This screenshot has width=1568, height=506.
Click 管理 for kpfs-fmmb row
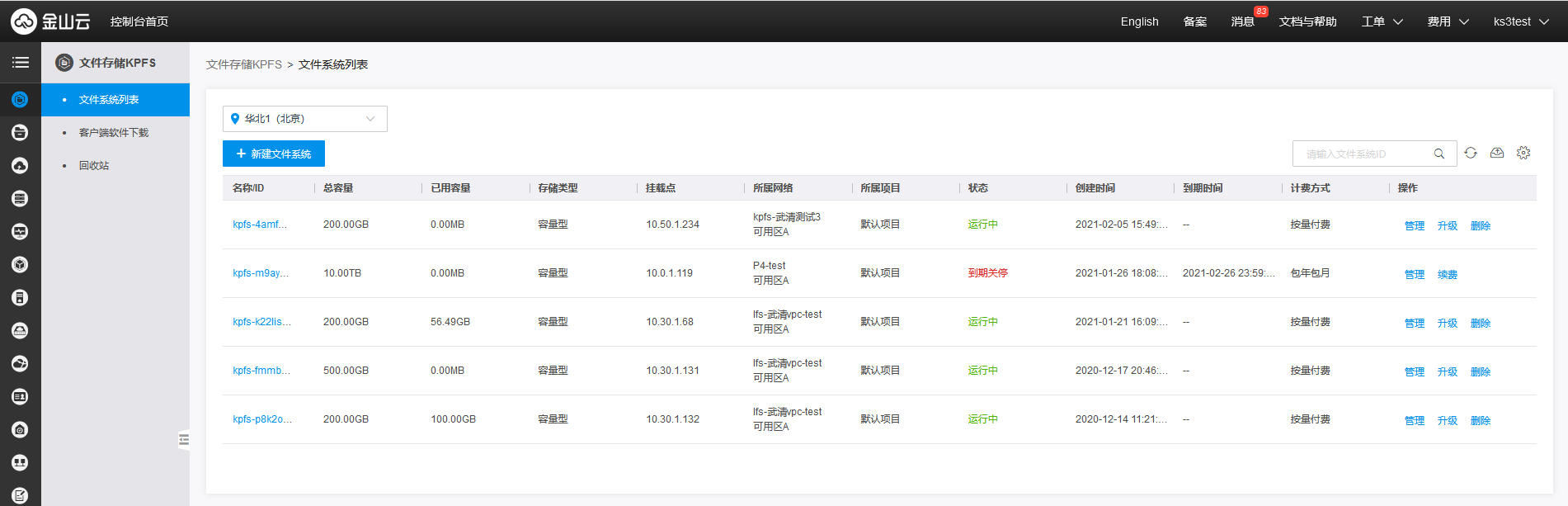[1415, 371]
